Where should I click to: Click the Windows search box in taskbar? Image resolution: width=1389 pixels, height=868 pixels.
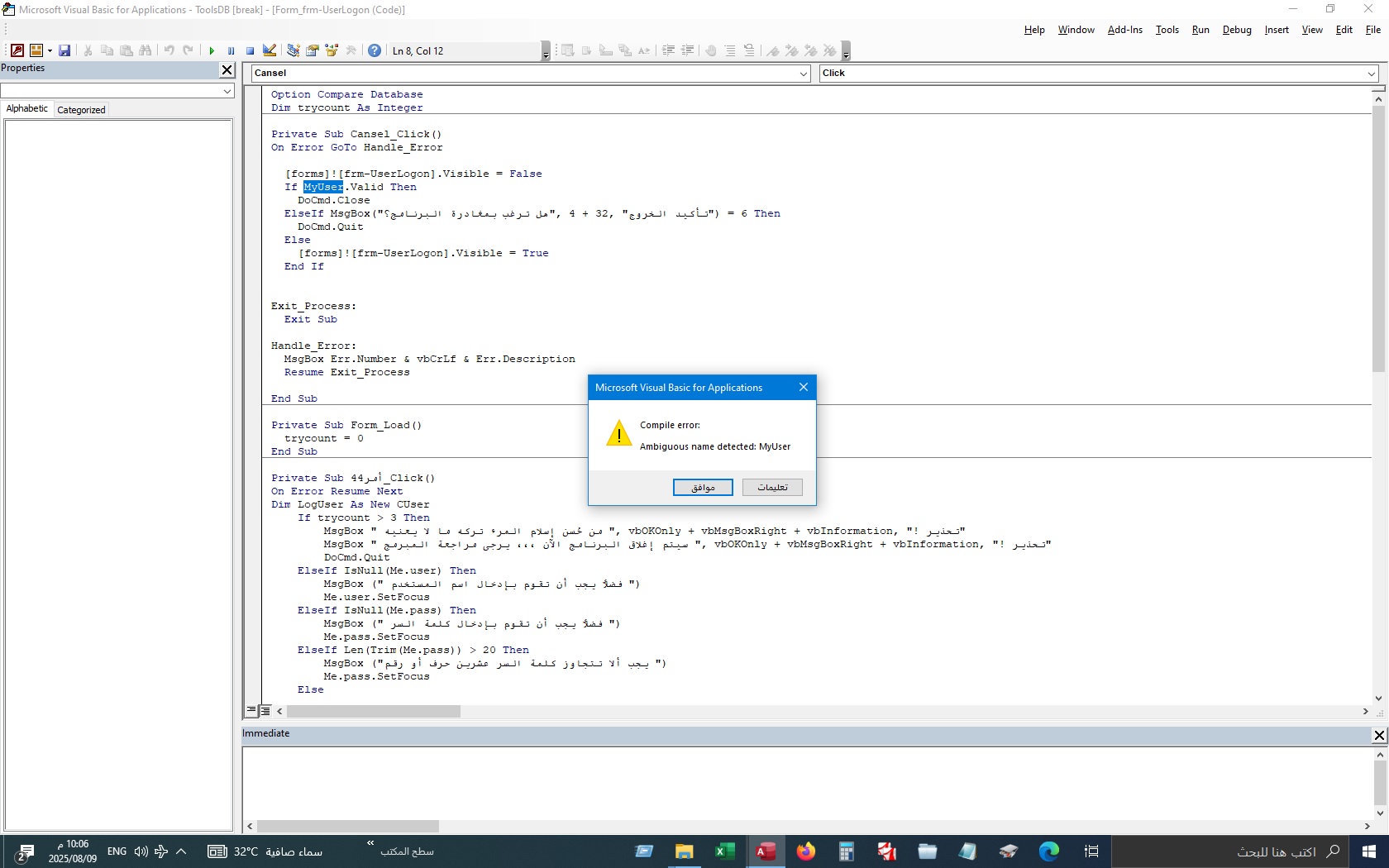click(1229, 851)
